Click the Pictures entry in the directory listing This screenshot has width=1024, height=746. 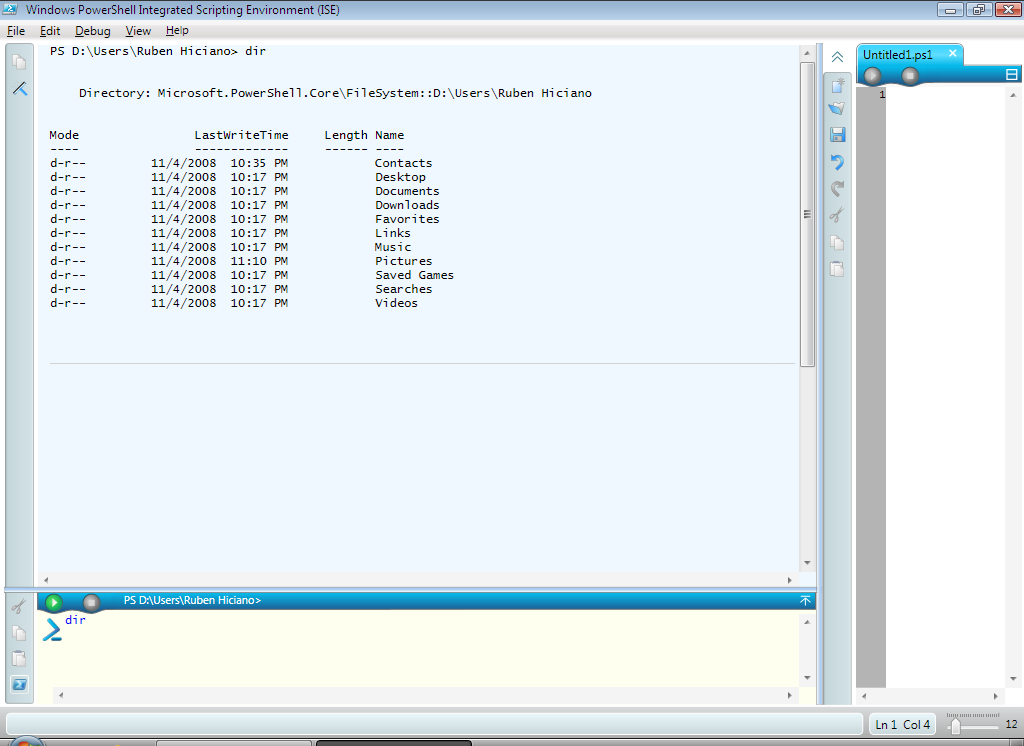pyautogui.click(x=403, y=261)
